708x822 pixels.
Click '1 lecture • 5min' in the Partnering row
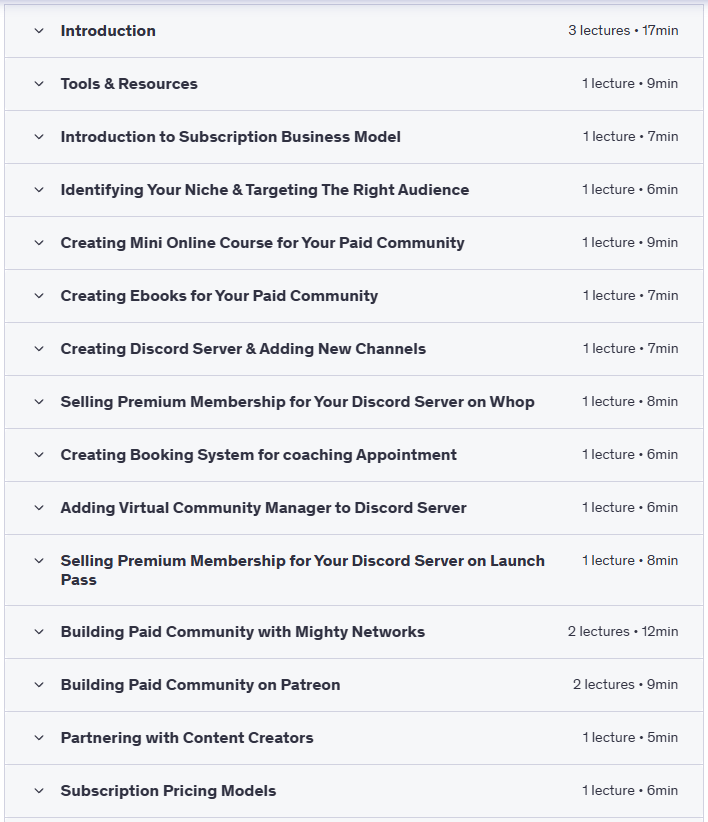click(x=630, y=738)
